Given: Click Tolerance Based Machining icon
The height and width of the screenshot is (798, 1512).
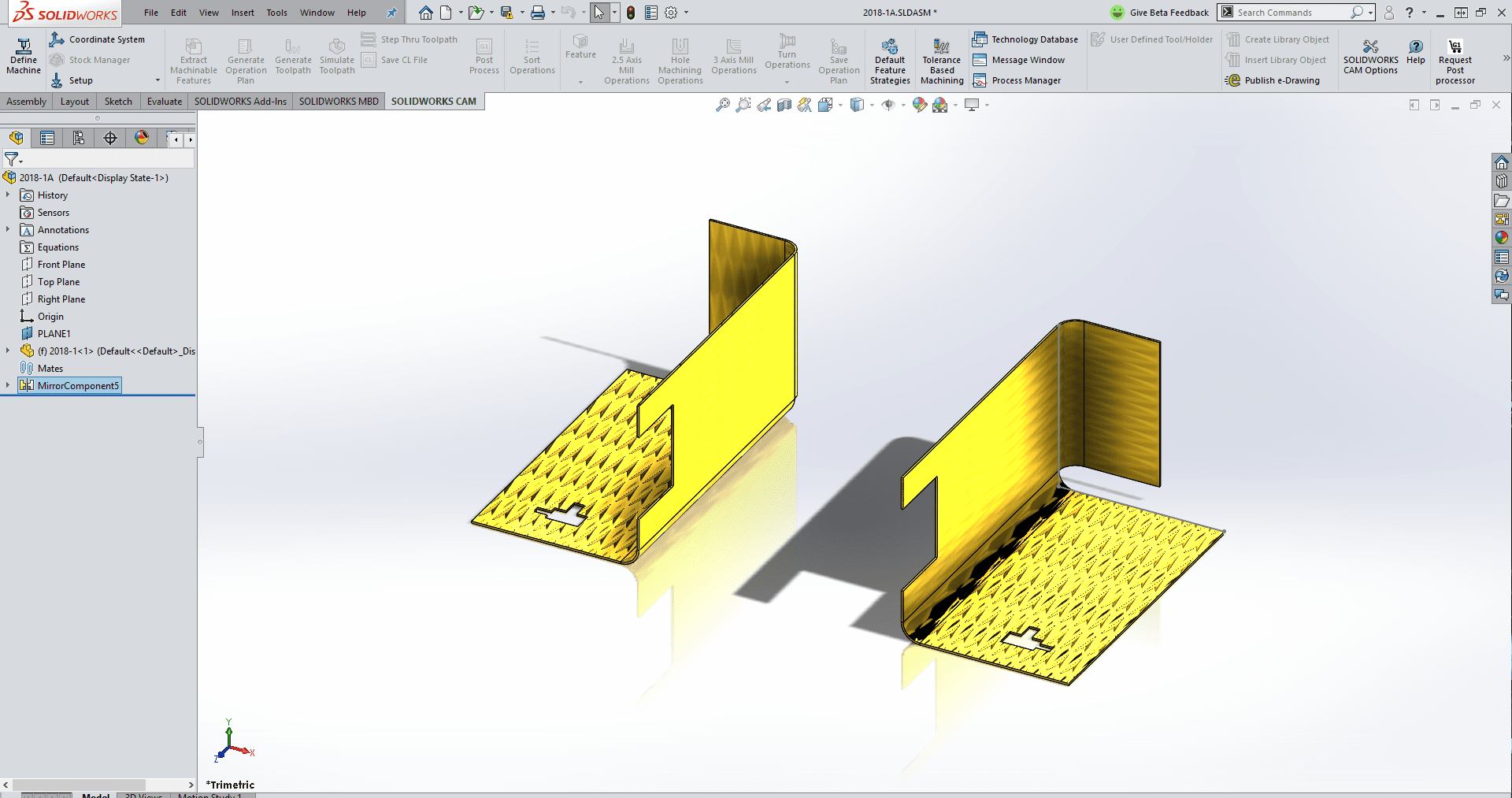Looking at the screenshot, I should (x=942, y=61).
